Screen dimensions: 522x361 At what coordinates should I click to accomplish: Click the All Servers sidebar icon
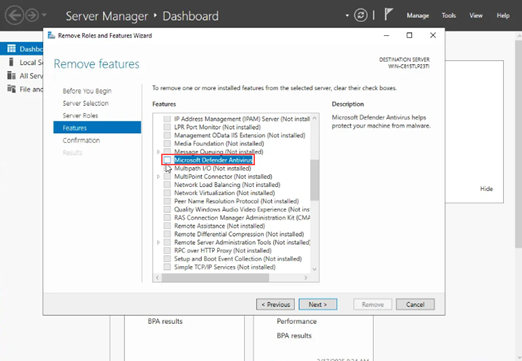[x=11, y=75]
